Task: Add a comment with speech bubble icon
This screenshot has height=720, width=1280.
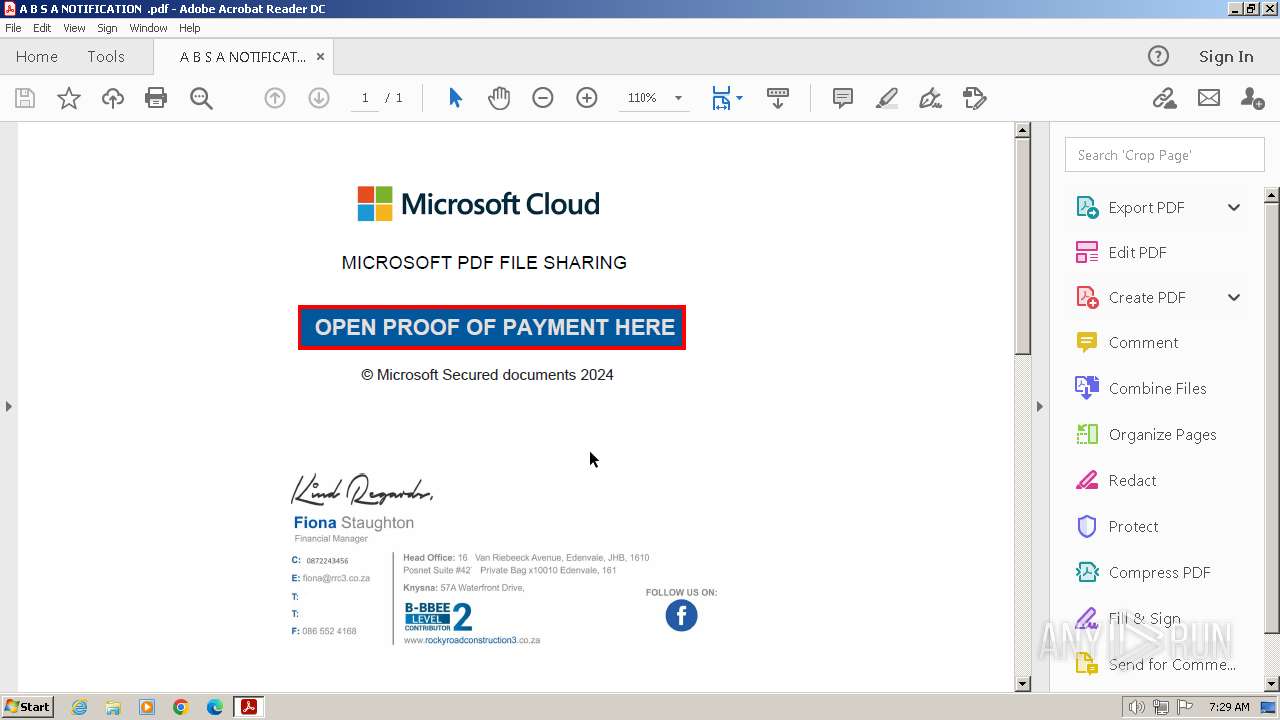Action: point(843,98)
